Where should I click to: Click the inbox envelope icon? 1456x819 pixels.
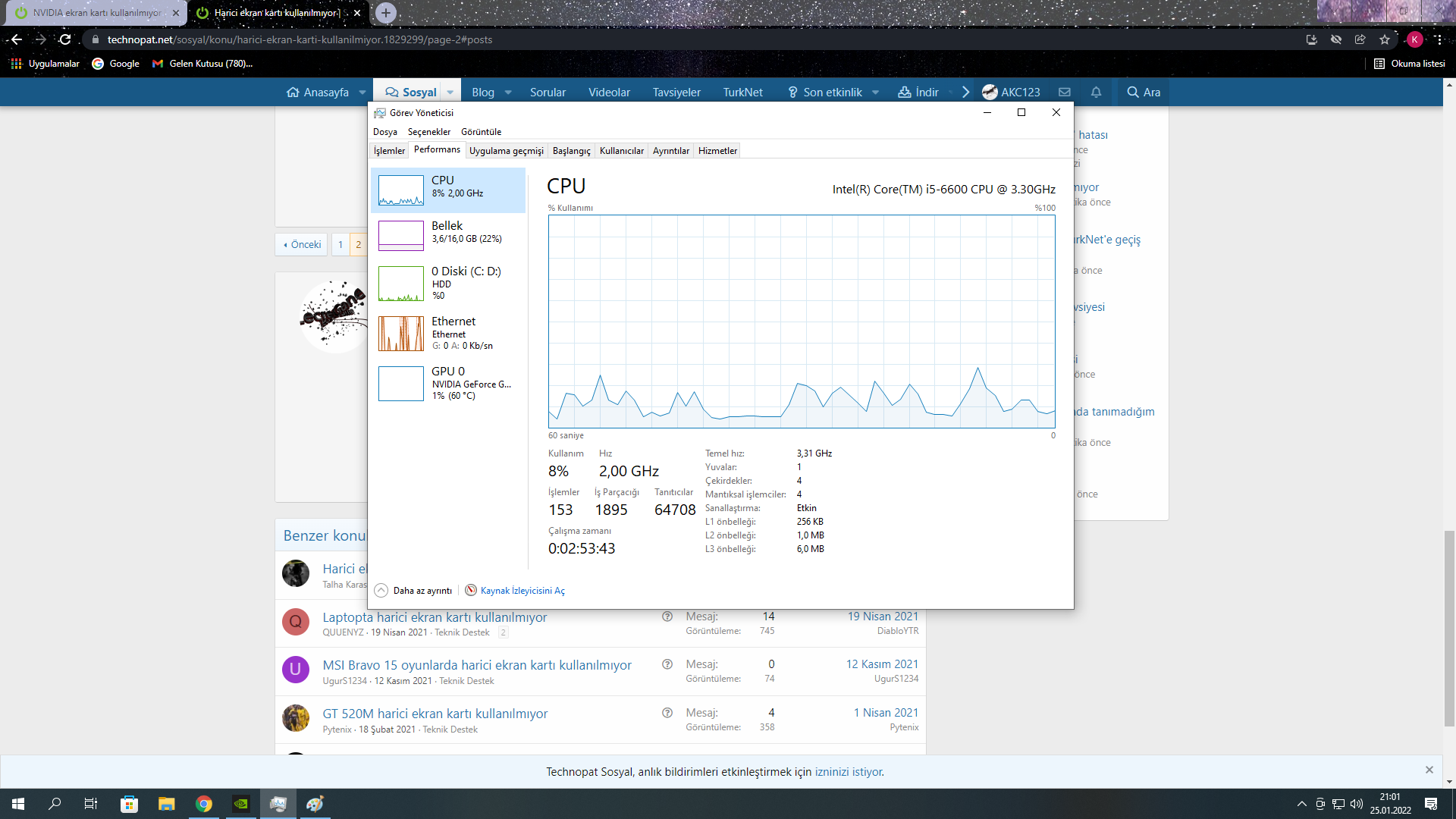[1065, 92]
